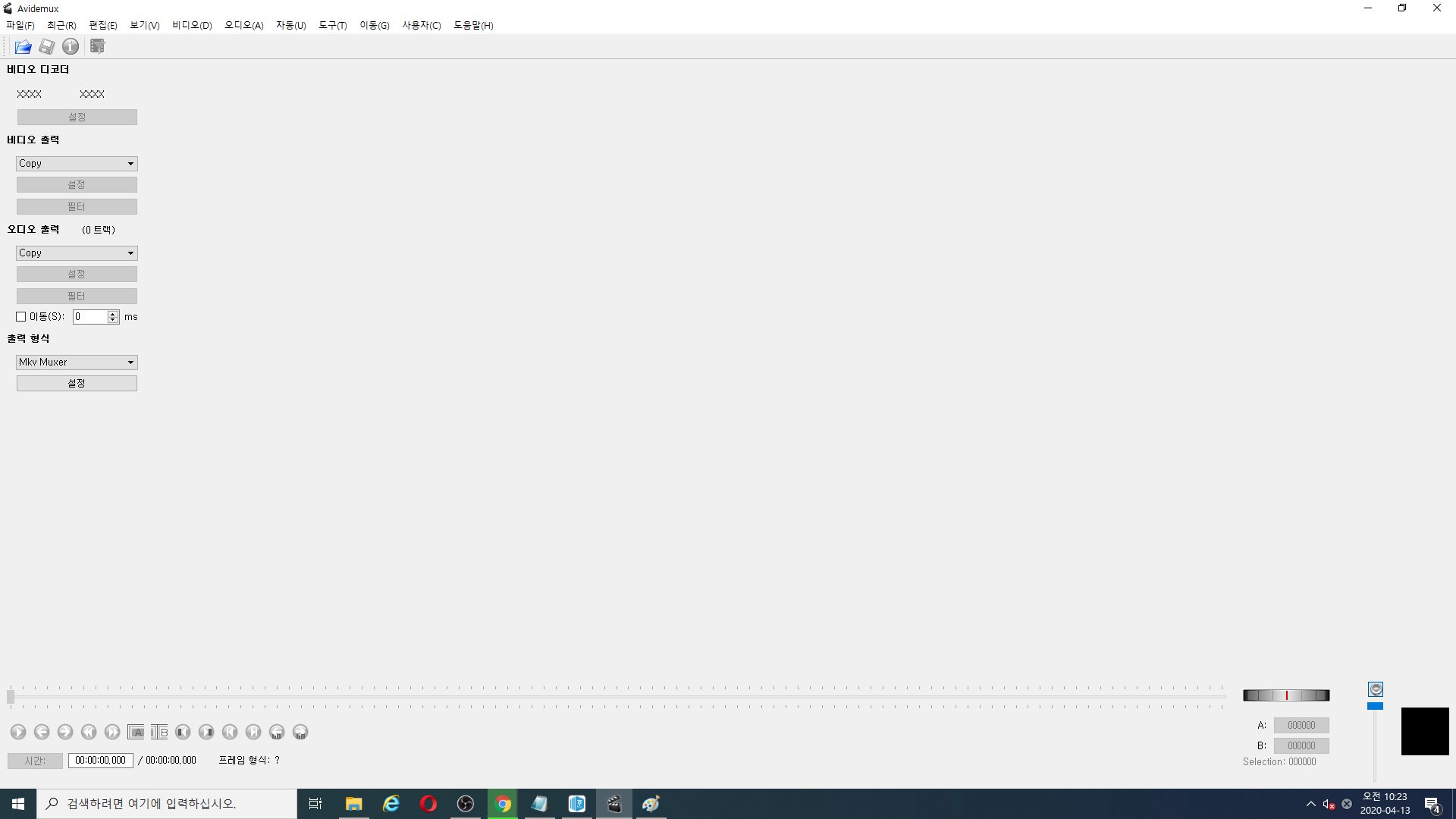Click the jog shuttle slider with the red marker
This screenshot has width=1456, height=819.
(x=1286, y=695)
